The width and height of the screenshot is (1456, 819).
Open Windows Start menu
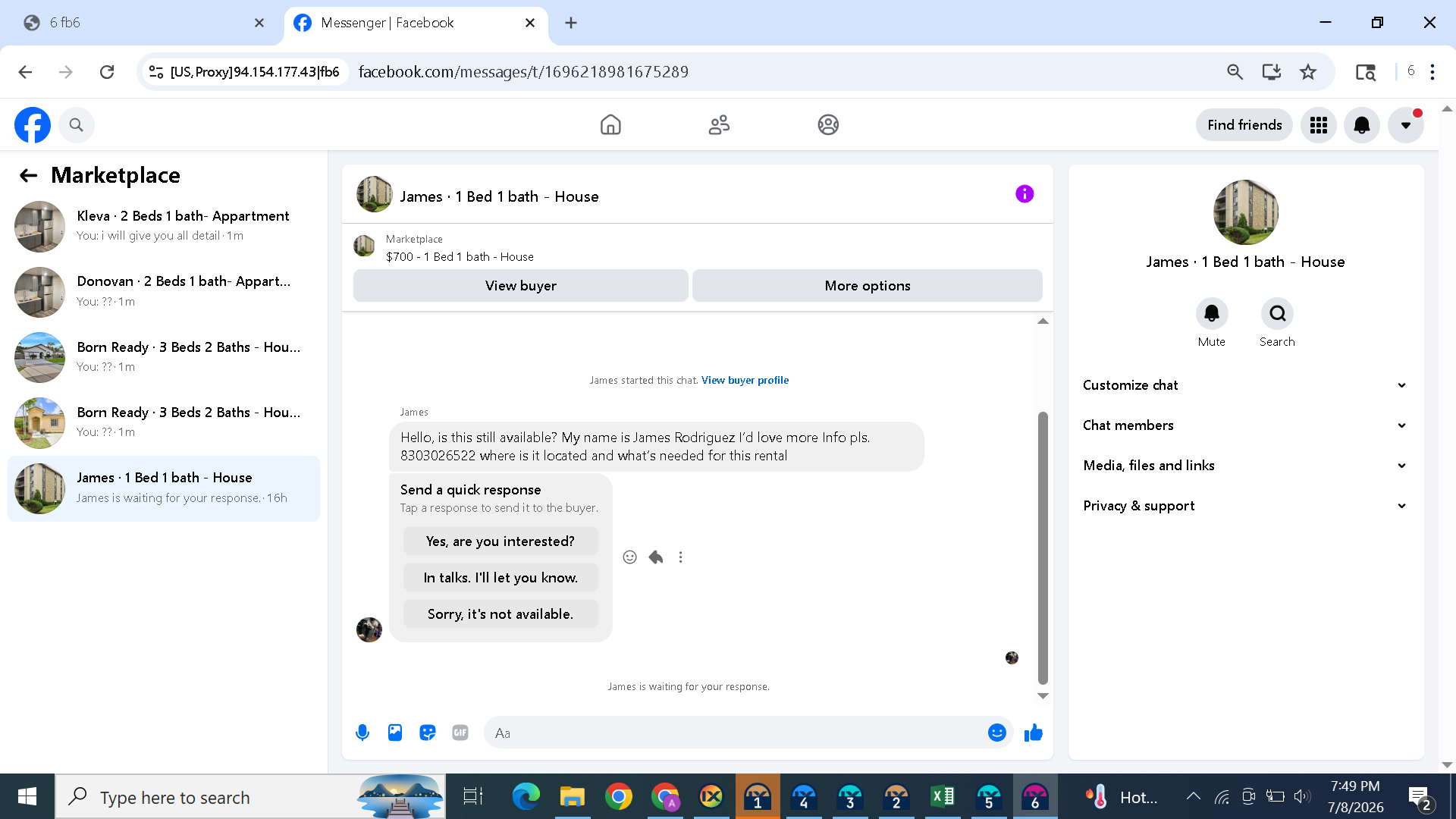click(x=27, y=796)
